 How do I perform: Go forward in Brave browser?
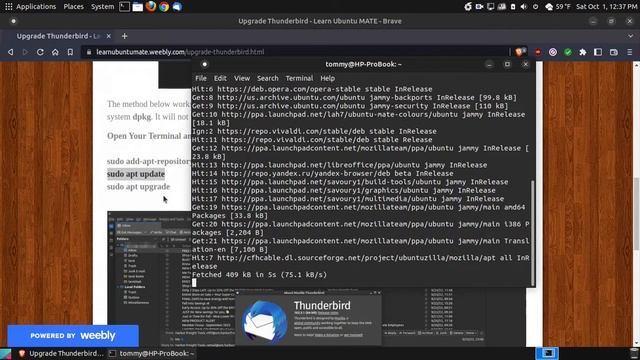(25, 52)
